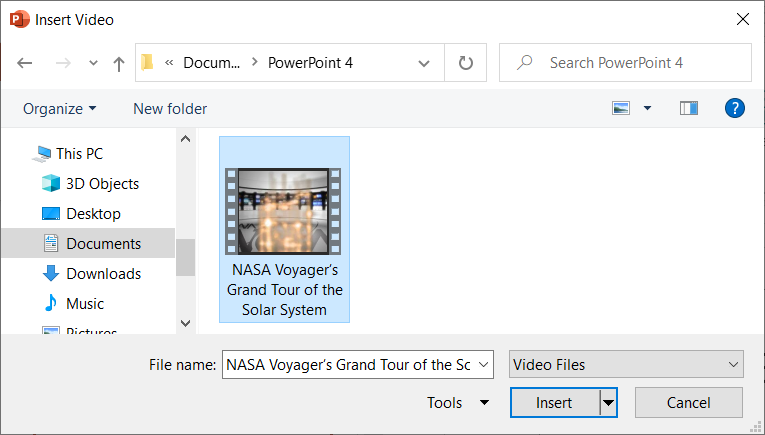Image resolution: width=765 pixels, height=435 pixels.
Task: Open Help with the question mark icon
Action: tap(735, 108)
